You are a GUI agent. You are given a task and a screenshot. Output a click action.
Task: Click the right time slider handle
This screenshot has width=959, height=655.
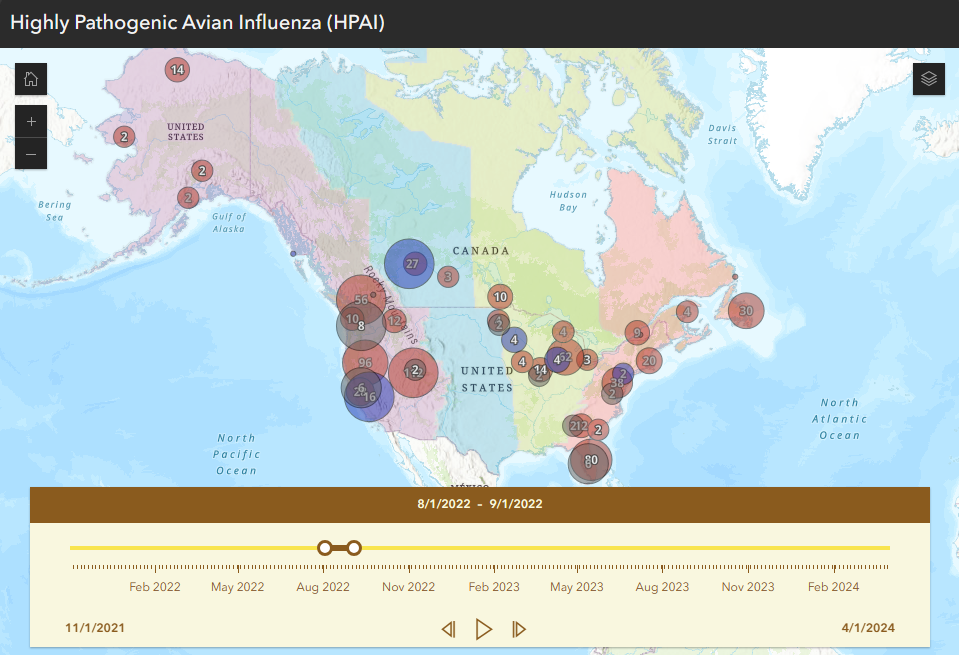click(354, 548)
